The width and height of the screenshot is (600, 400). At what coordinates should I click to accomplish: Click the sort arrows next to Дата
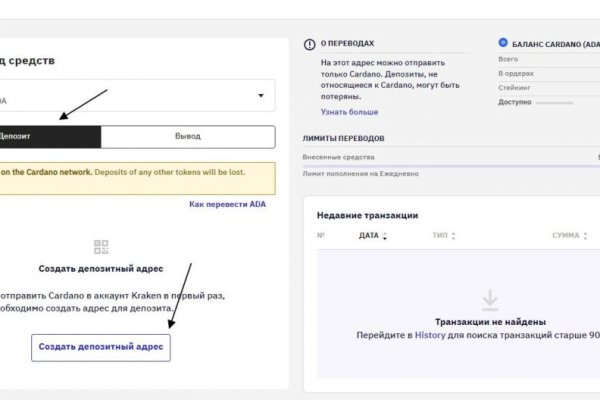[385, 236]
